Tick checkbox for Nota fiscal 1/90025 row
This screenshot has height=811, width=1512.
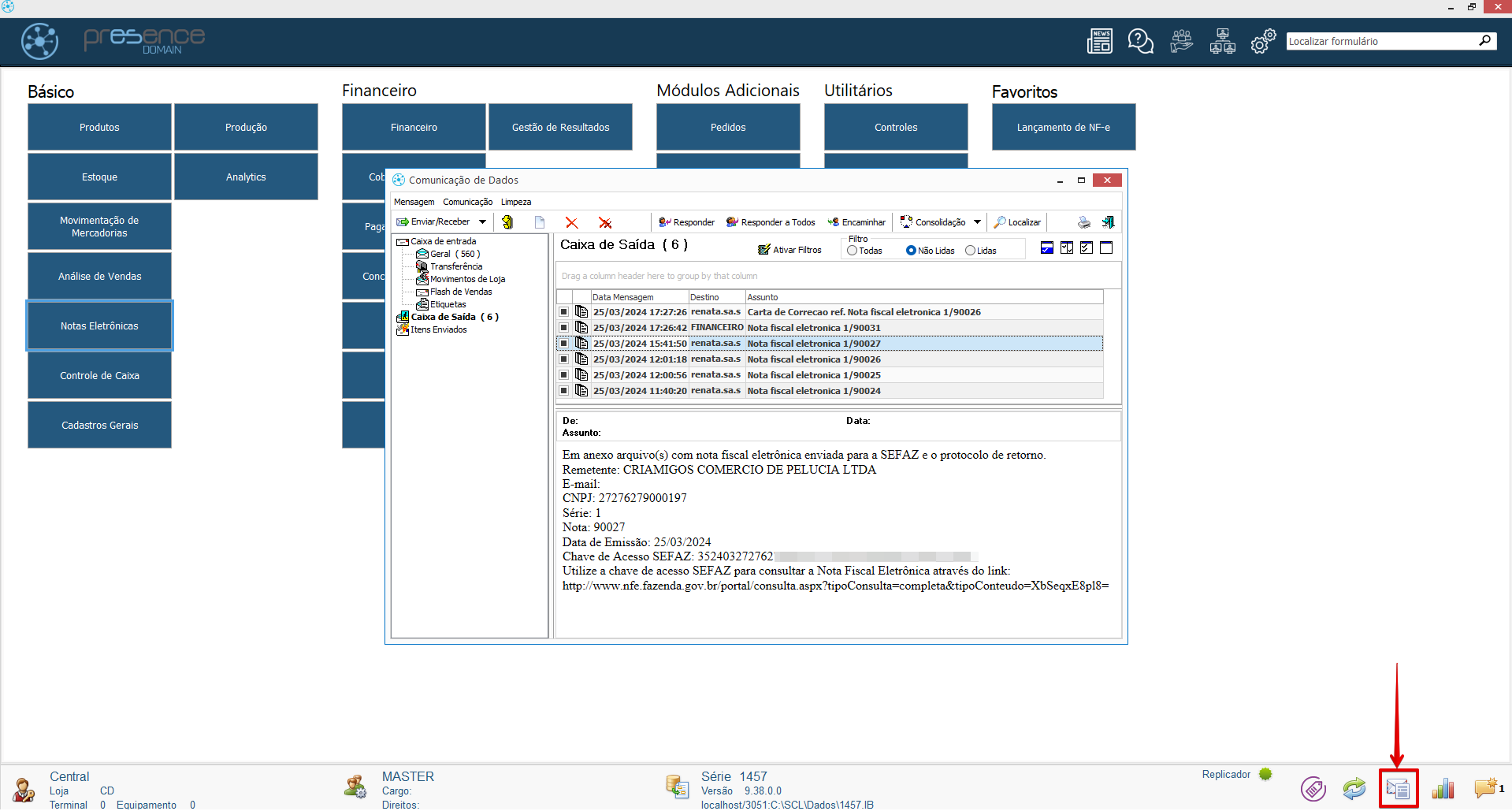coord(564,375)
